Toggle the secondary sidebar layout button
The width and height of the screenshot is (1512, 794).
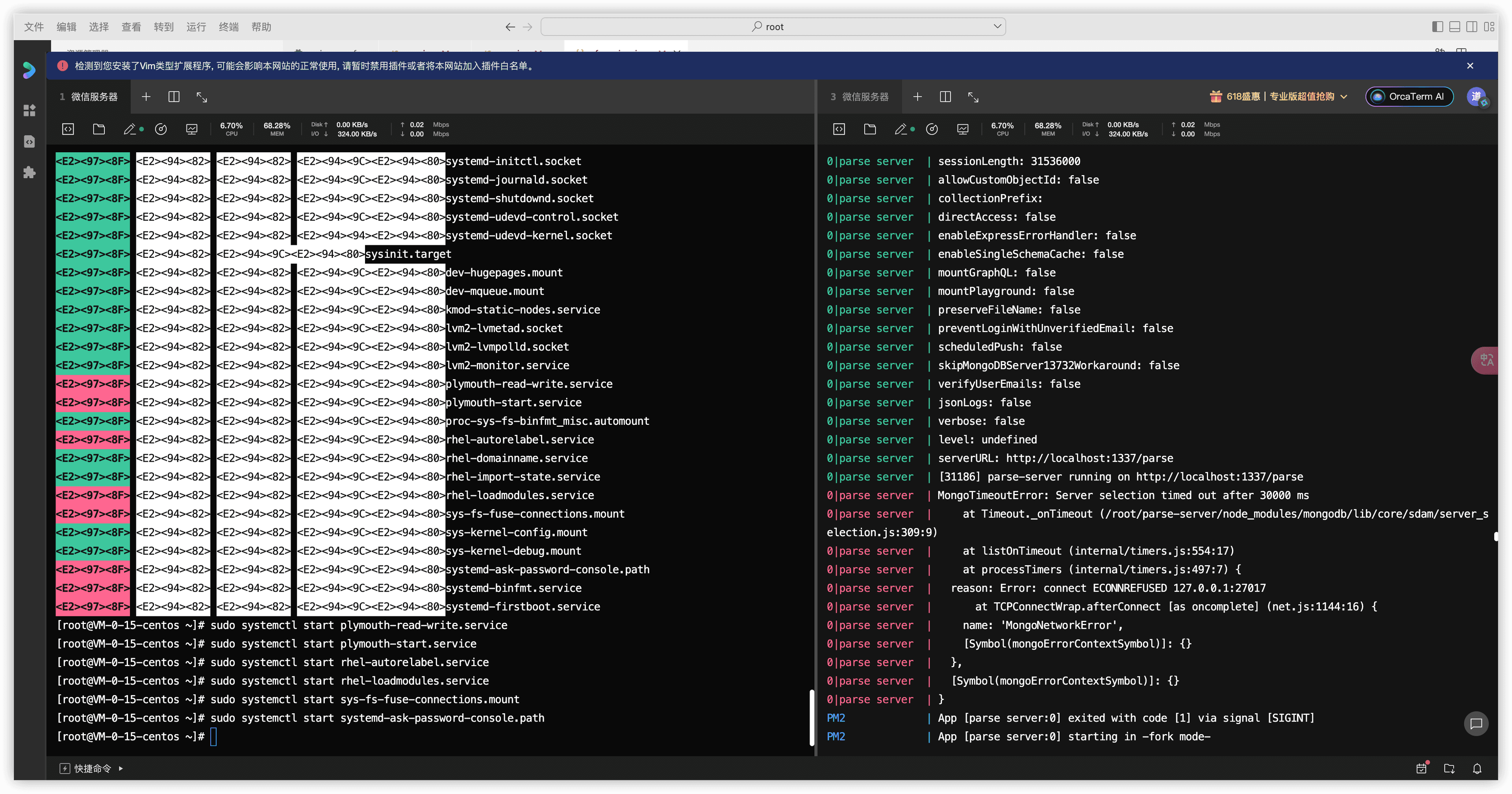[1471, 26]
